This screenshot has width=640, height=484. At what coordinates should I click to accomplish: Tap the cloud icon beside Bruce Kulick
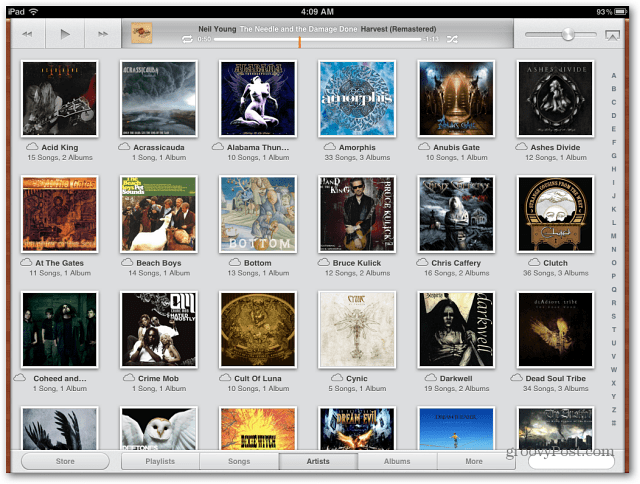point(324,262)
